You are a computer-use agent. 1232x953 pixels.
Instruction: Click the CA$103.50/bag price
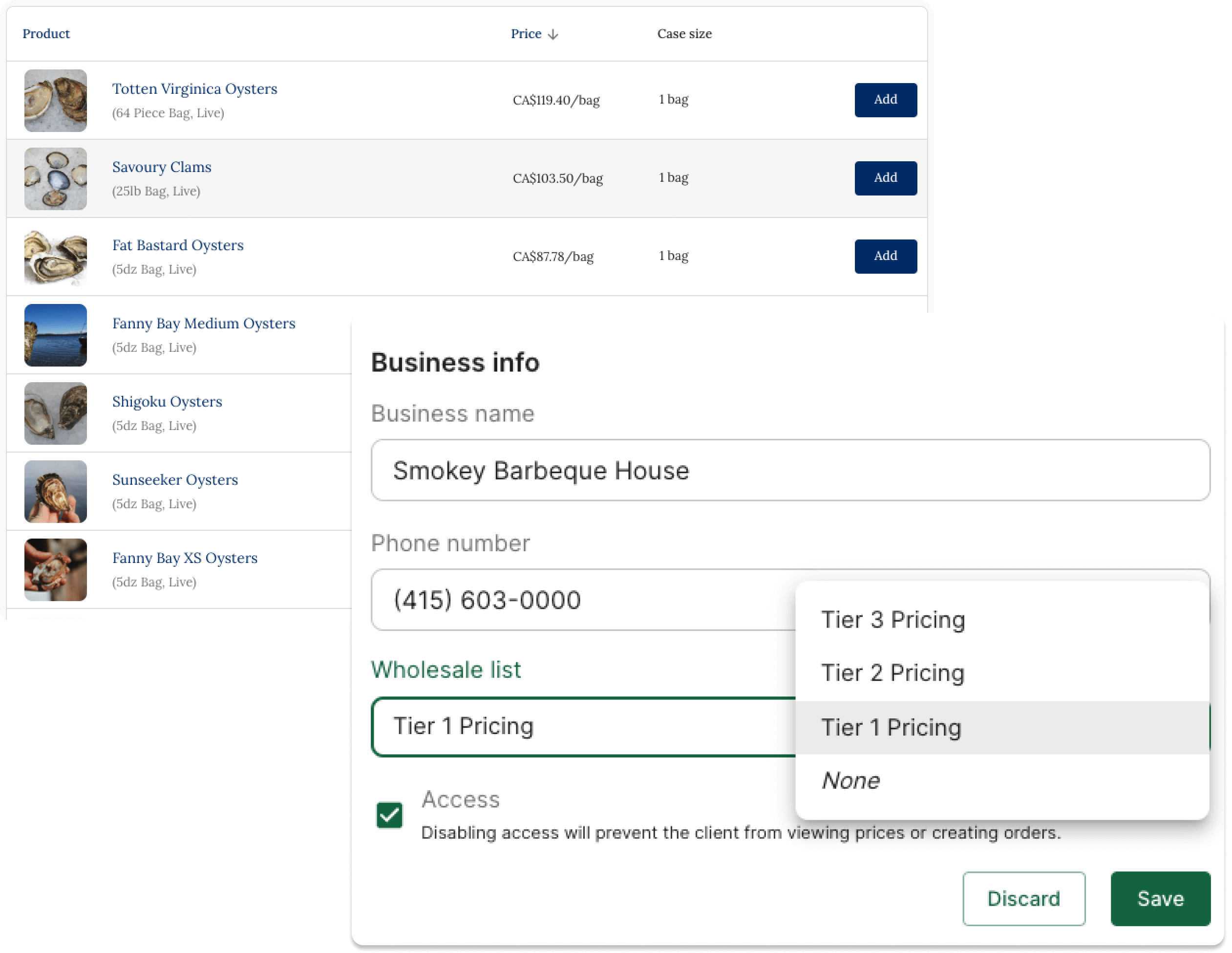pyautogui.click(x=557, y=178)
